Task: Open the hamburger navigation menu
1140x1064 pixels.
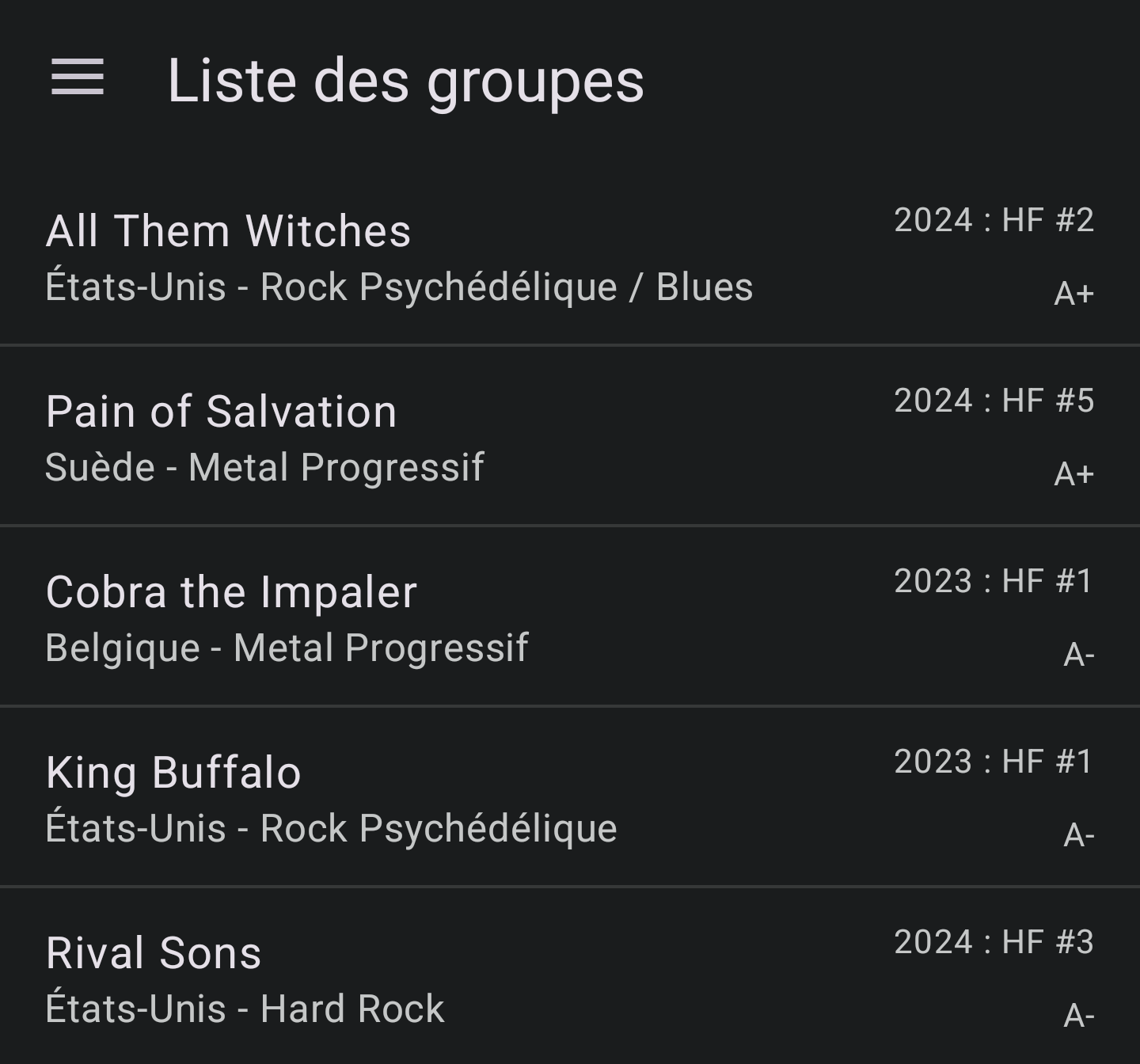Action: [x=78, y=78]
